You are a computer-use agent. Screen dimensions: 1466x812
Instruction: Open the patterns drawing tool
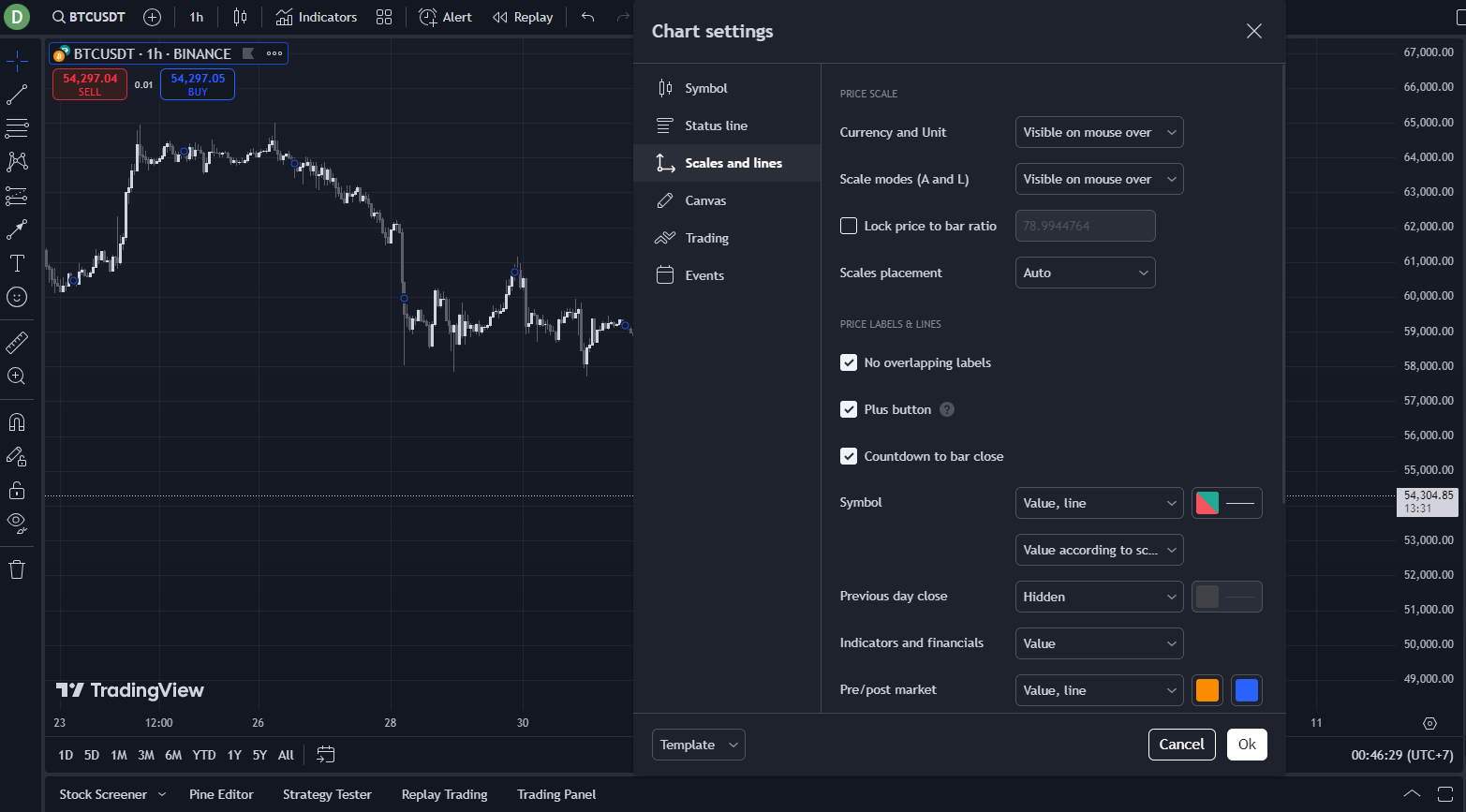pos(17,161)
